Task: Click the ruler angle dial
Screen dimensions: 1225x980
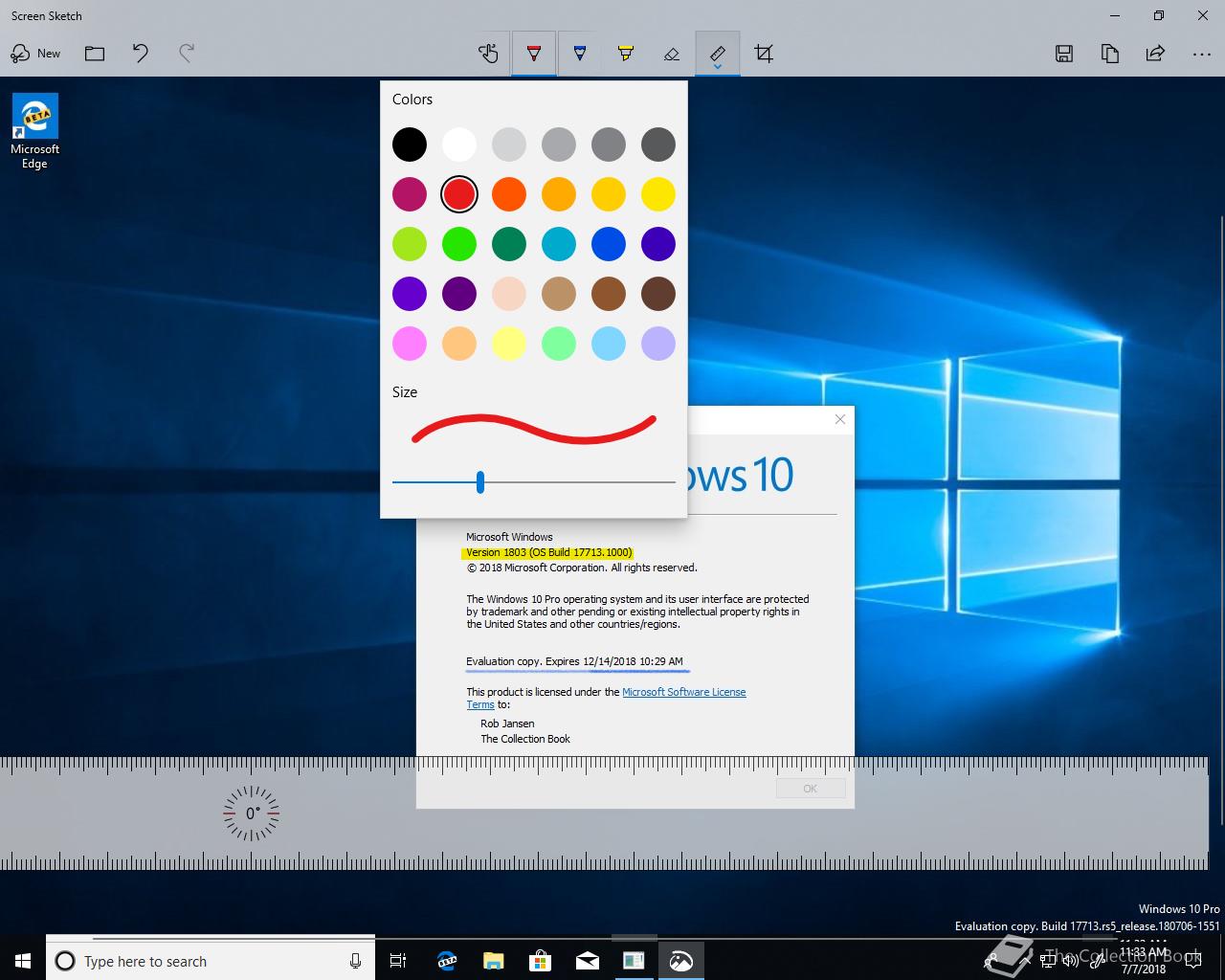Action: pyautogui.click(x=252, y=813)
